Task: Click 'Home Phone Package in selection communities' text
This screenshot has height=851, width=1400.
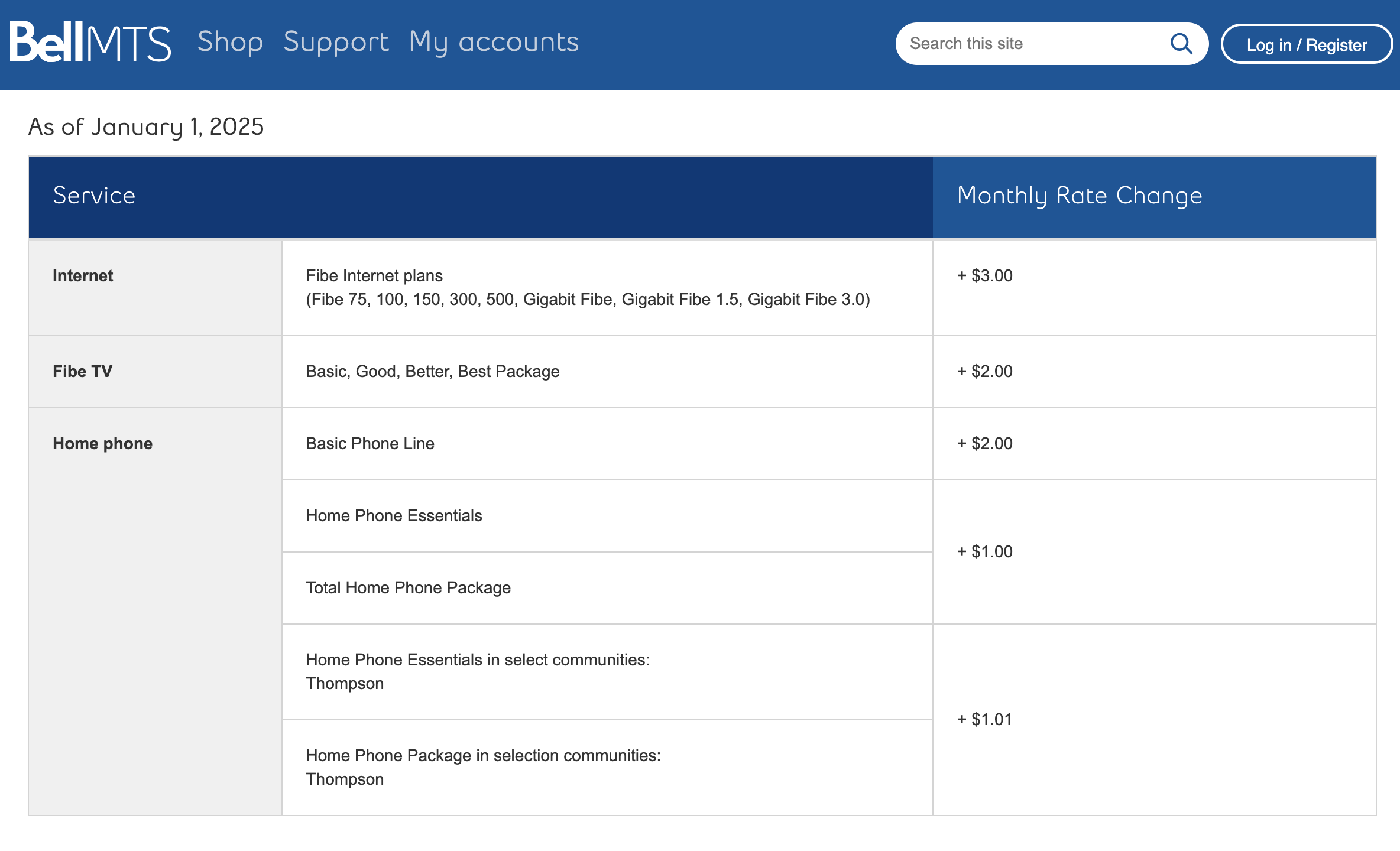Action: [x=484, y=755]
